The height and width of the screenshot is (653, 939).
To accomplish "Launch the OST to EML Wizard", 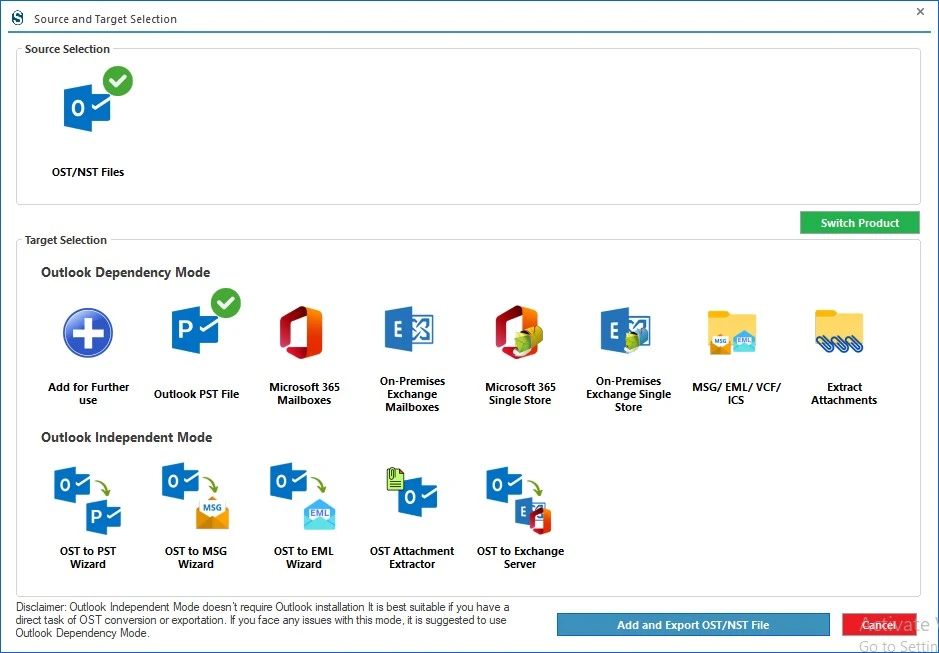I will click(x=303, y=496).
